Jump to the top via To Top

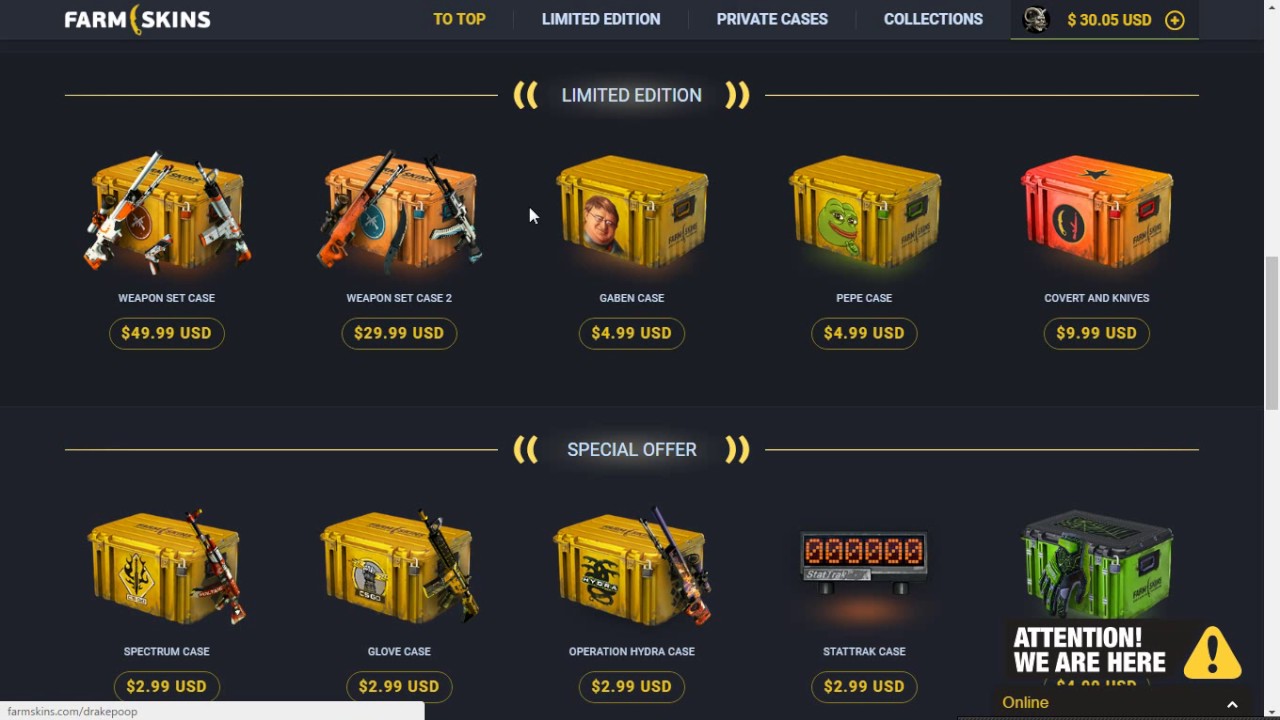459,19
